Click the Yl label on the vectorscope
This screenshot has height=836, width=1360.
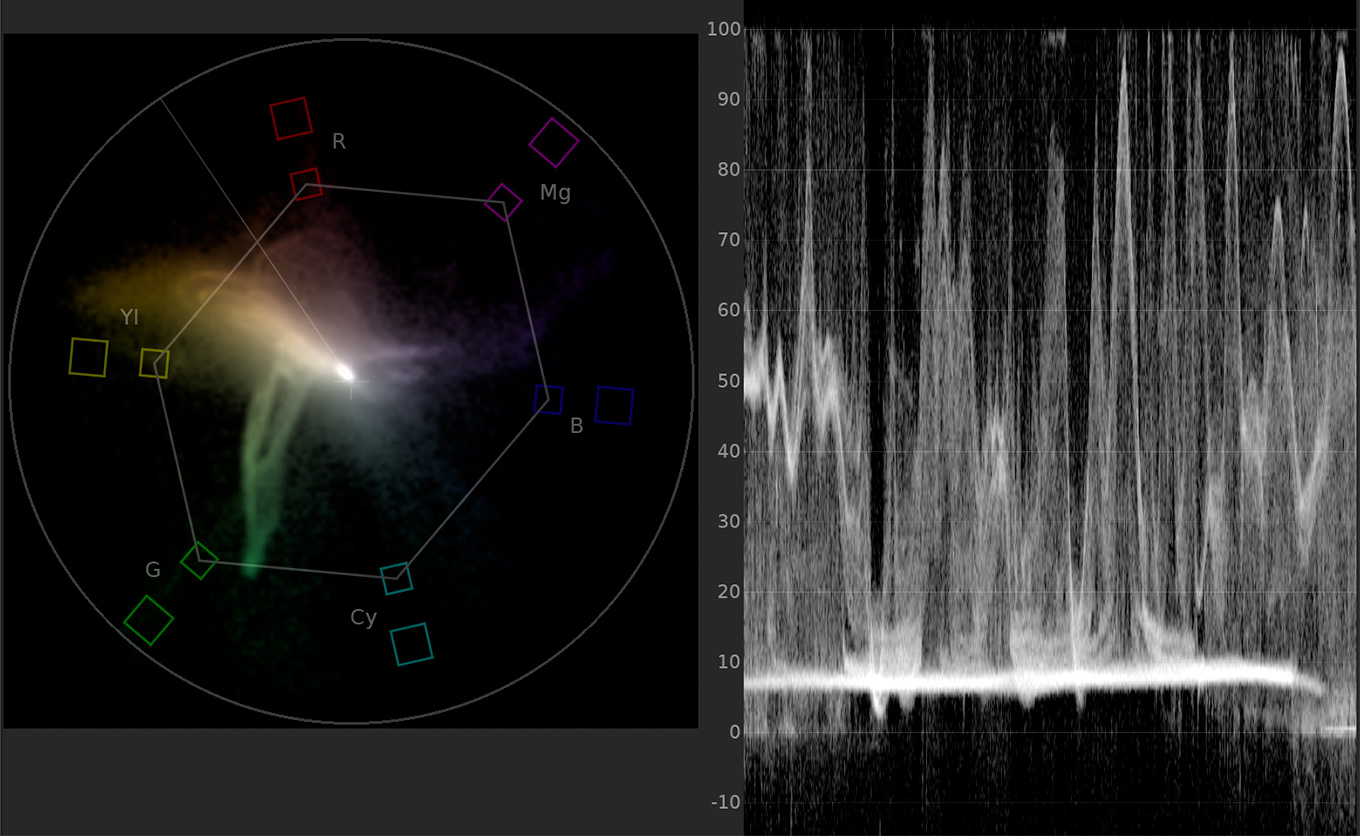pyautogui.click(x=129, y=318)
